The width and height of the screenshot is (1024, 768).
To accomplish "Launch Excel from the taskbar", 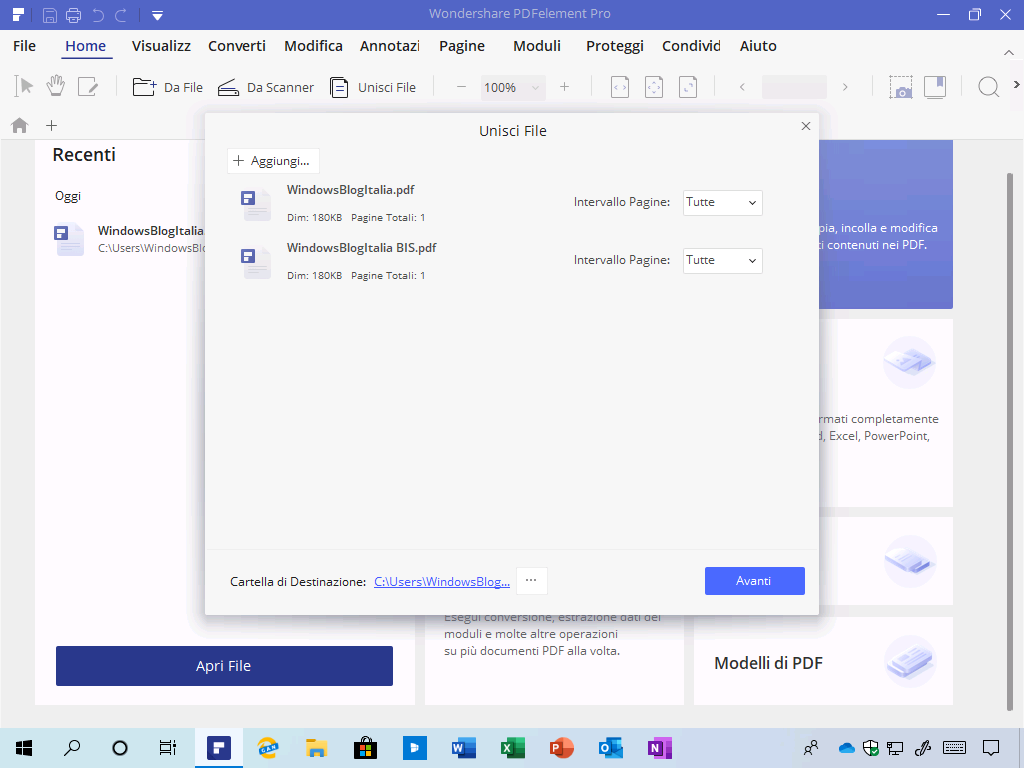I will coord(513,748).
